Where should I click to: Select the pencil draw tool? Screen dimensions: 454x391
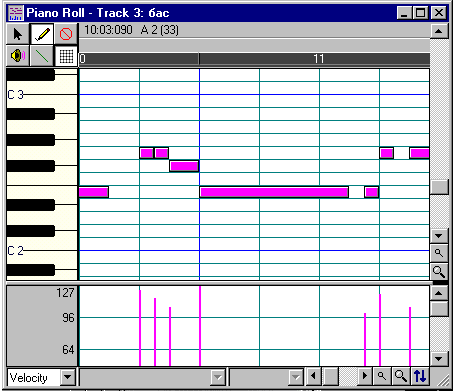(x=42, y=34)
